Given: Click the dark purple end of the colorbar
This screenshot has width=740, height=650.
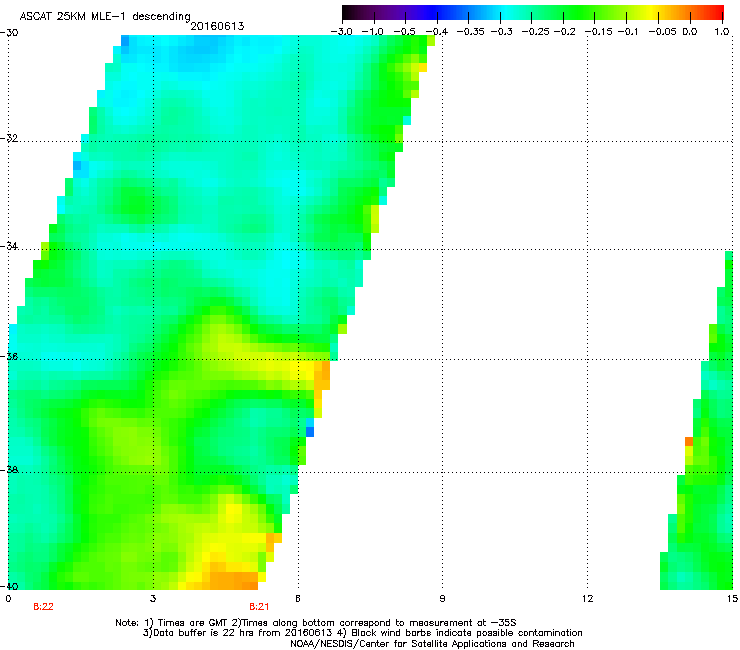Looking at the screenshot, I should point(349,13).
